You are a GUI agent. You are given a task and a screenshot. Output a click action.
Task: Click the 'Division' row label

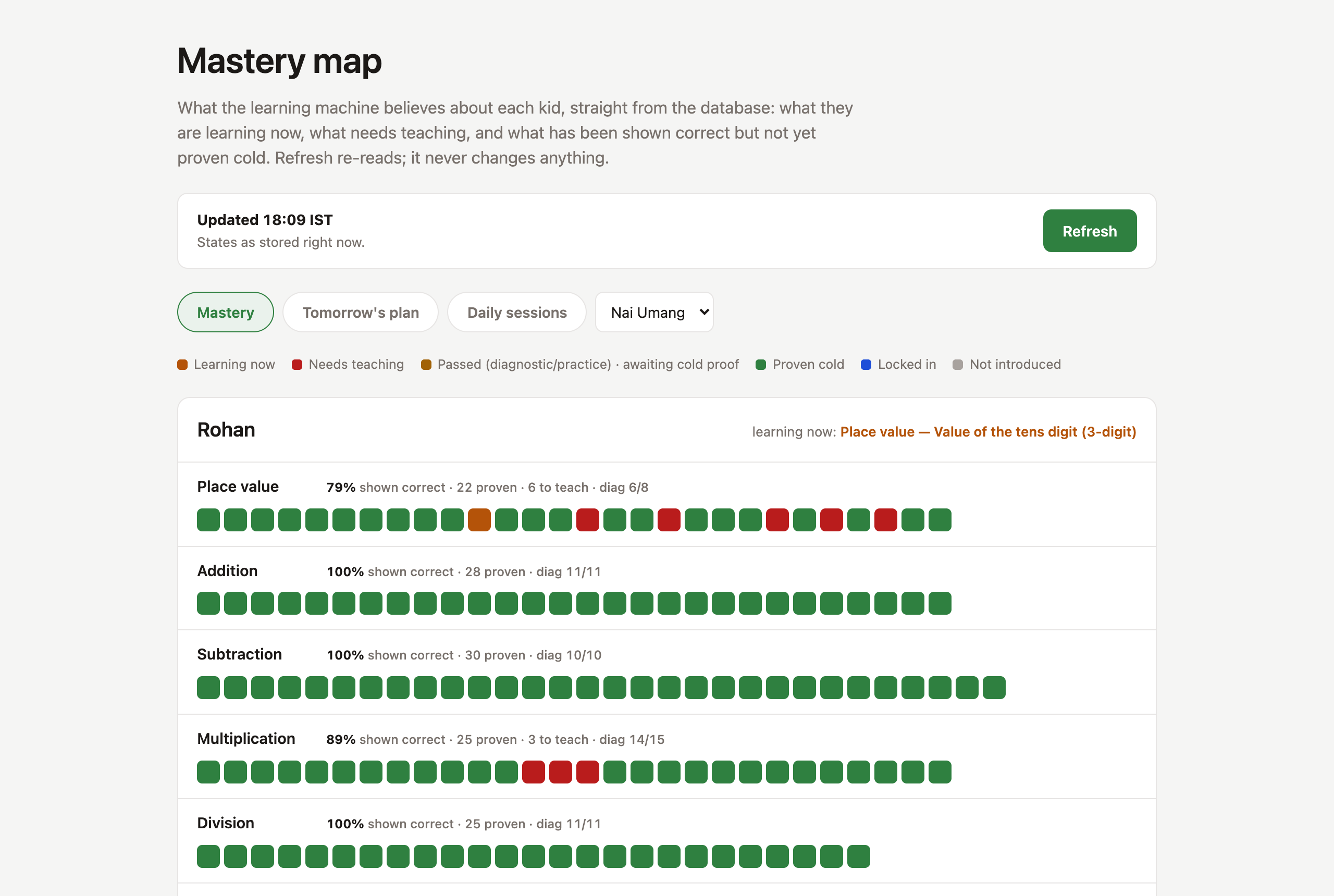(x=226, y=824)
